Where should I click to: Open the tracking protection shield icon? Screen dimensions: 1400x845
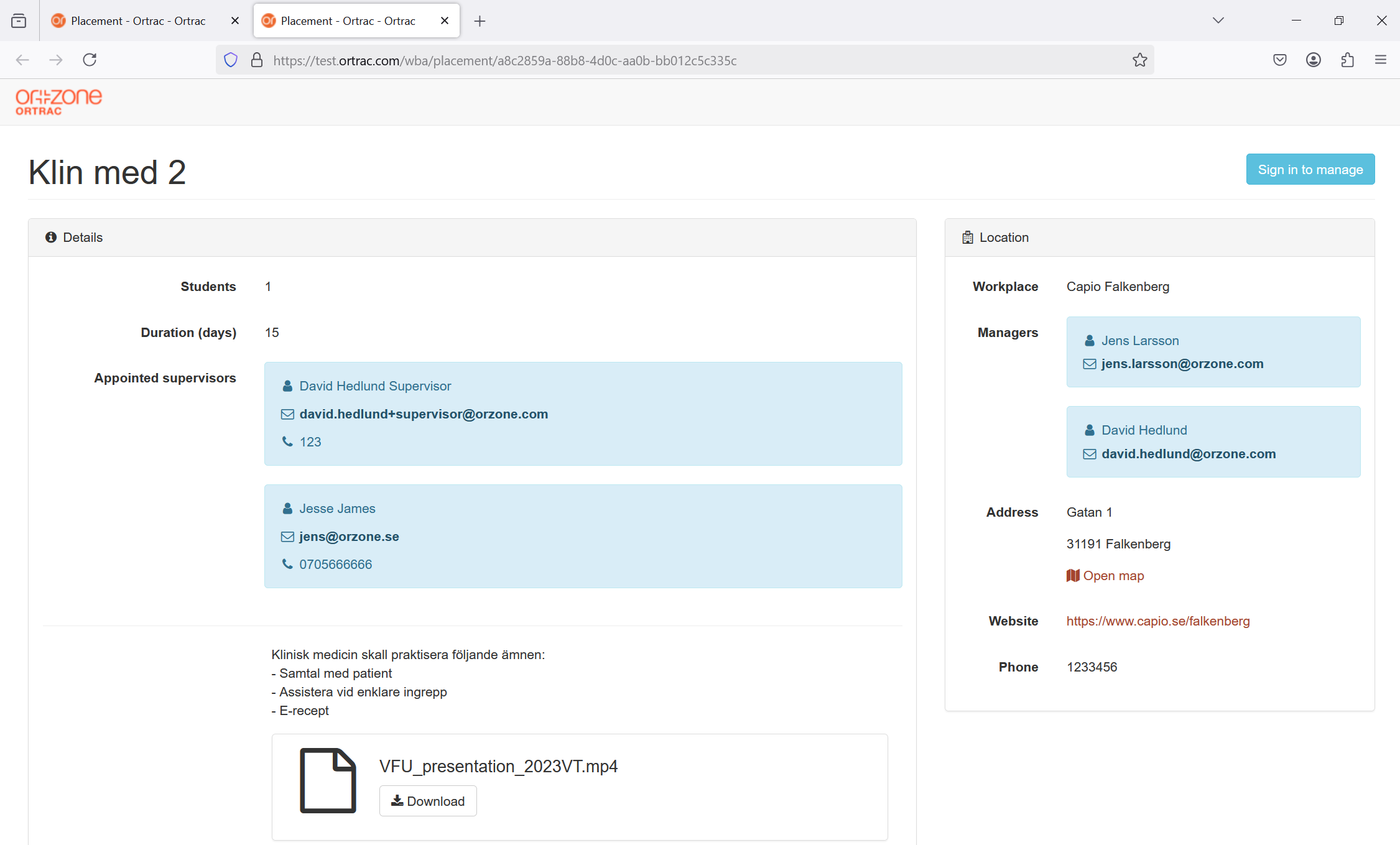pyautogui.click(x=231, y=60)
